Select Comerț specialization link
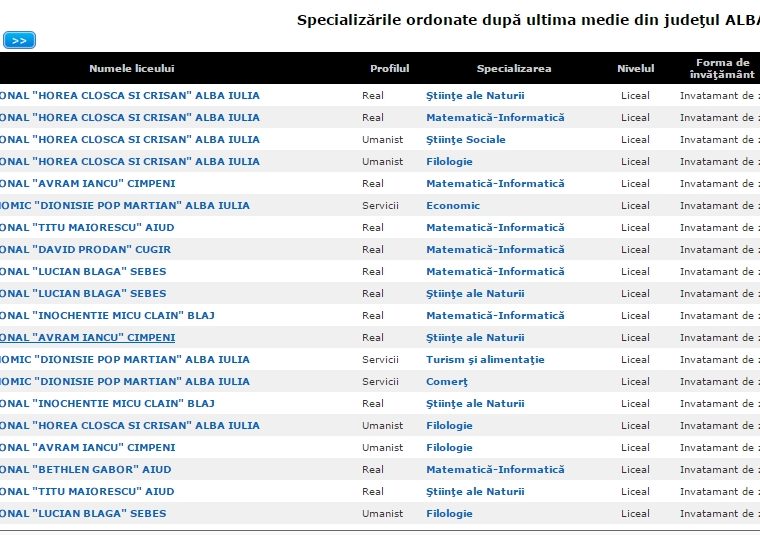Screen dimensions: 760x535 [447, 382]
